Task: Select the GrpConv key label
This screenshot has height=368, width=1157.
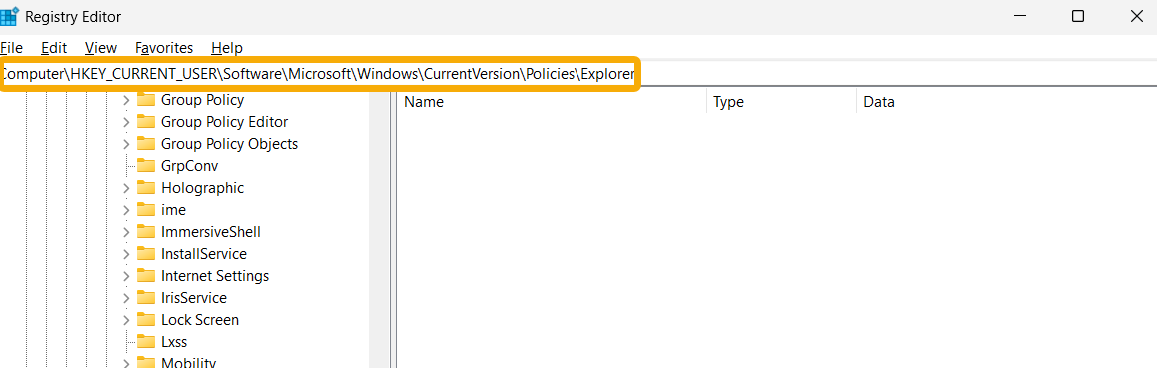Action: pyautogui.click(x=190, y=166)
